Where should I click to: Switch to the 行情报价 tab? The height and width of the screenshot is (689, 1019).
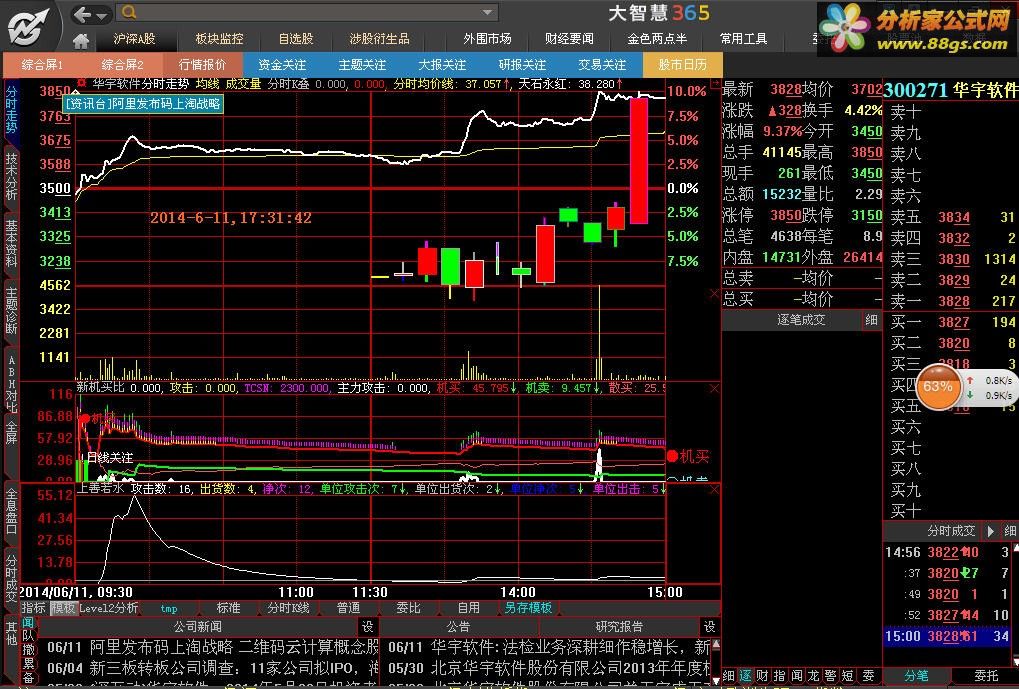coord(203,65)
